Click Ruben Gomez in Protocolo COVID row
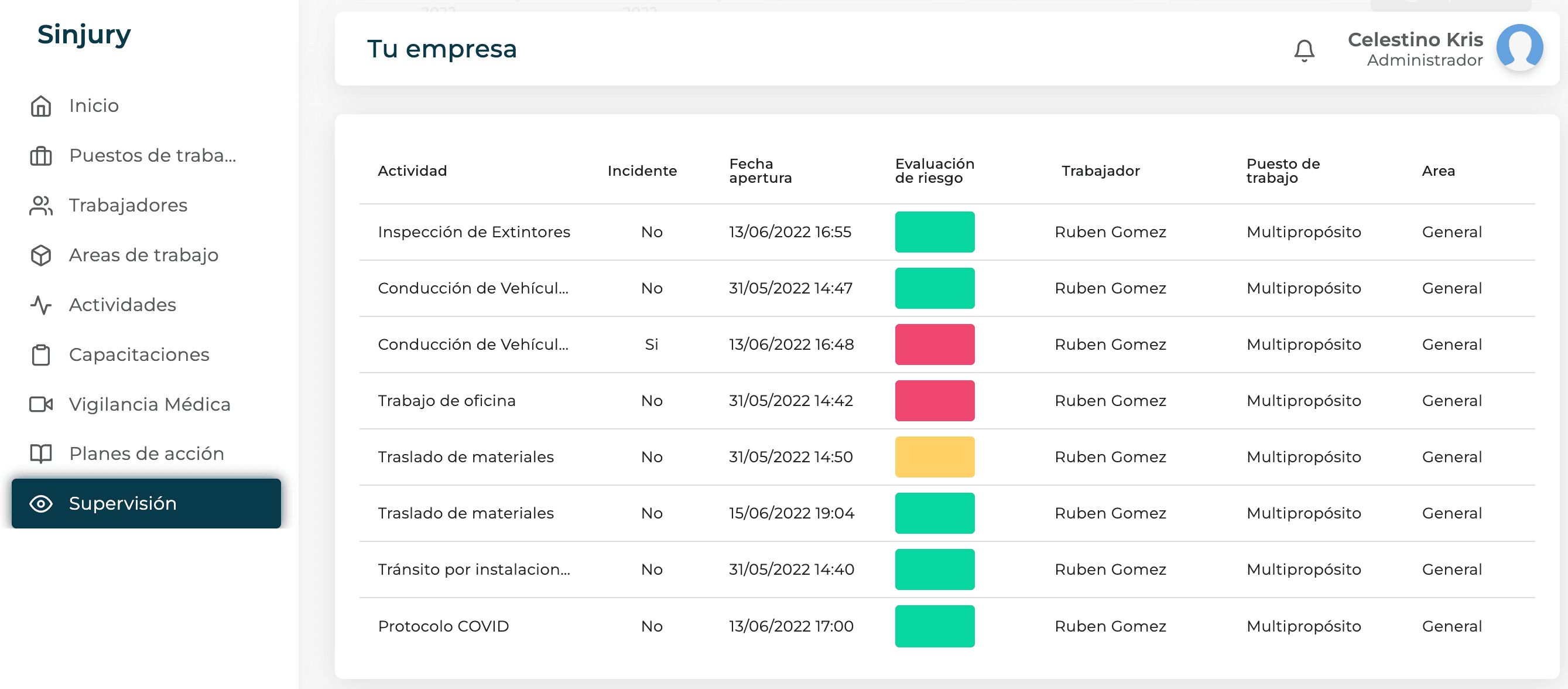This screenshot has height=689, width=1568. [1110, 626]
